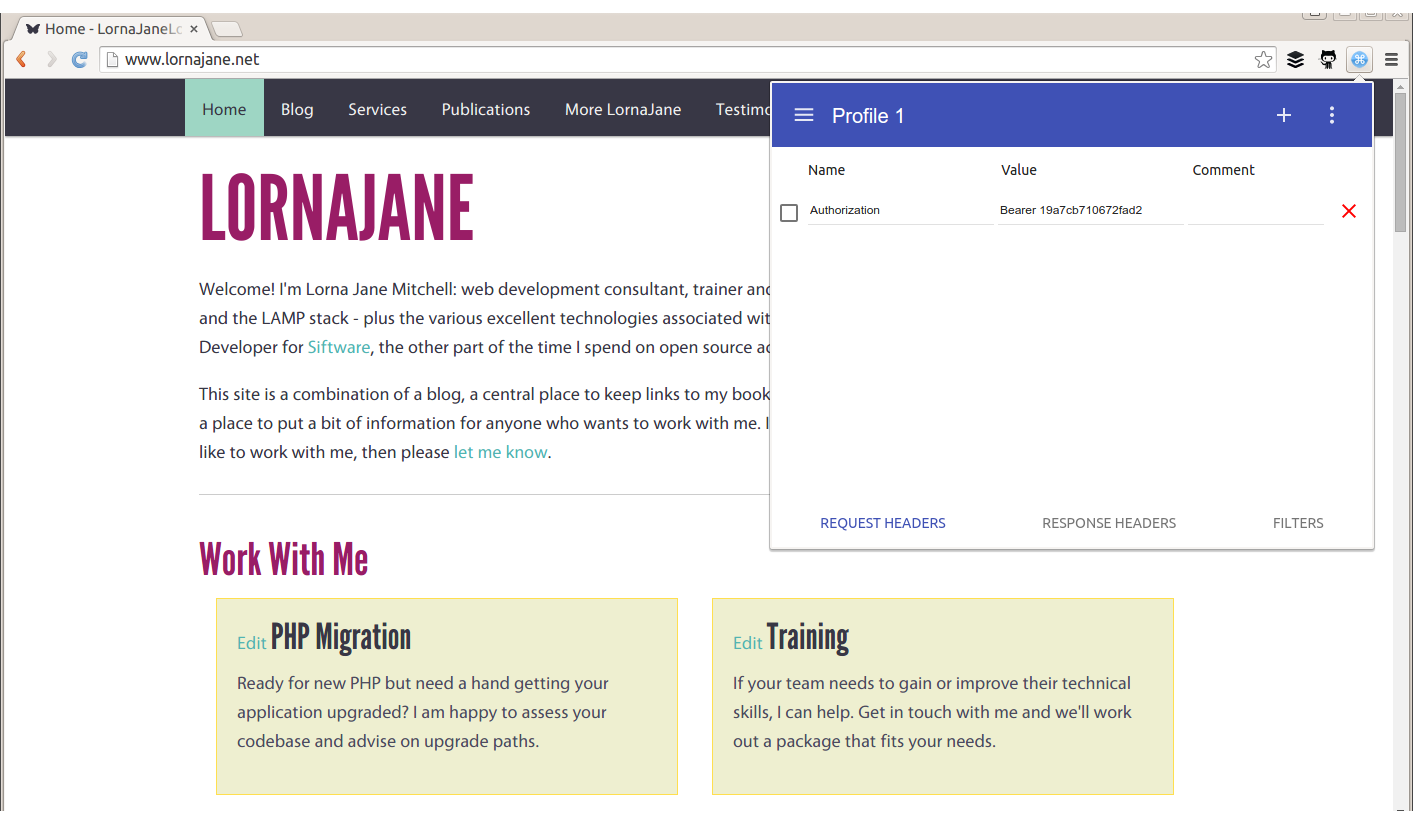Switch to the Request Headers tab
Screen dimensions: 1413x824
point(883,523)
